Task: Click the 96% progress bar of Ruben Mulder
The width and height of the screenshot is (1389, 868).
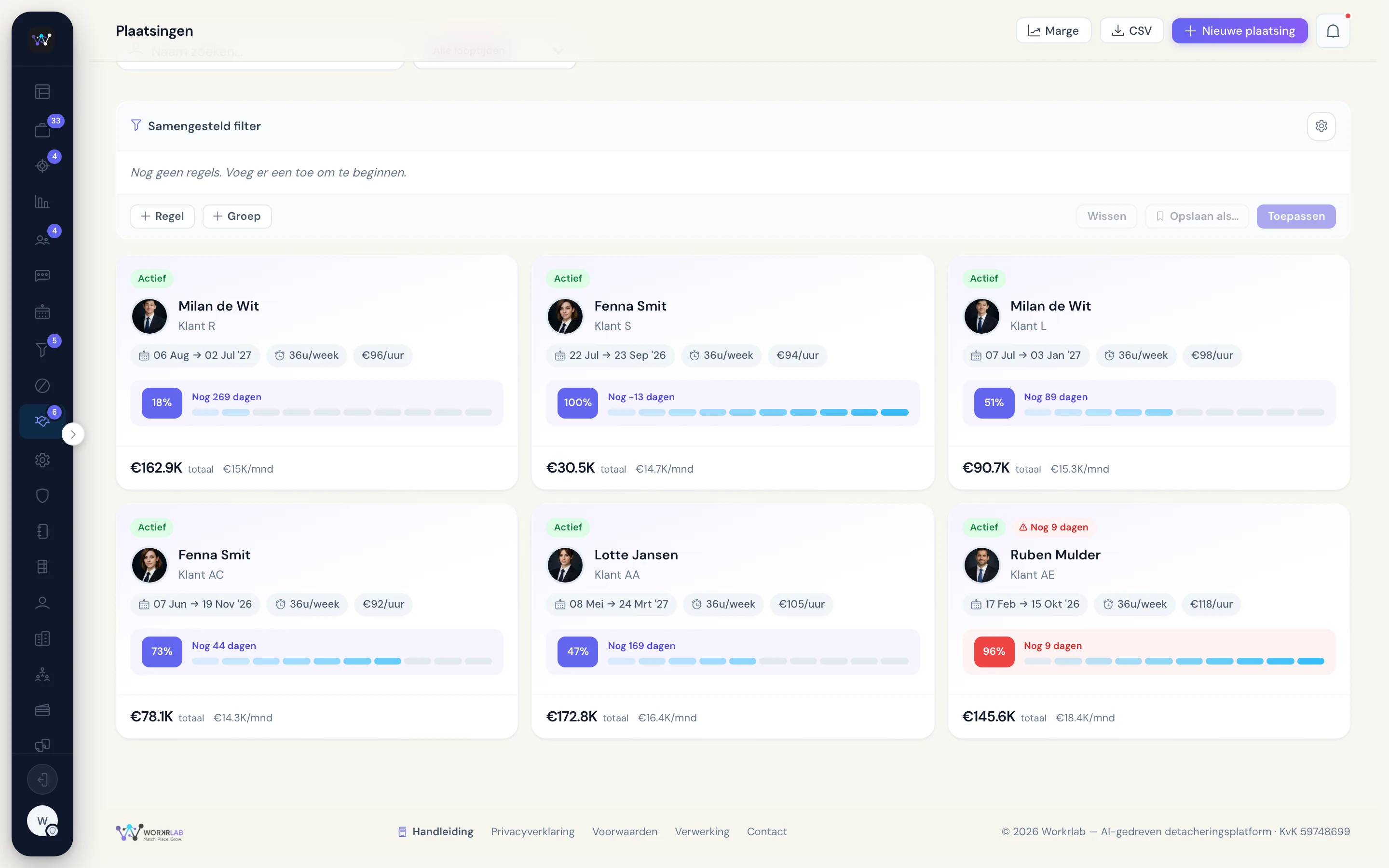Action: [1174, 661]
